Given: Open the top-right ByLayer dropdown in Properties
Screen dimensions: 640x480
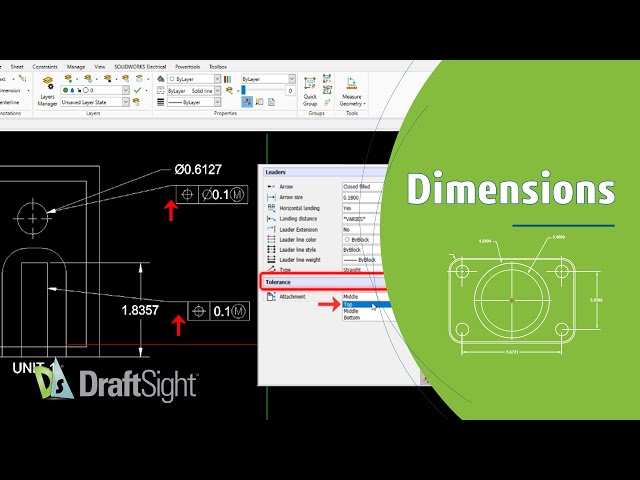Looking at the screenshot, I should pyautogui.click(x=268, y=79).
